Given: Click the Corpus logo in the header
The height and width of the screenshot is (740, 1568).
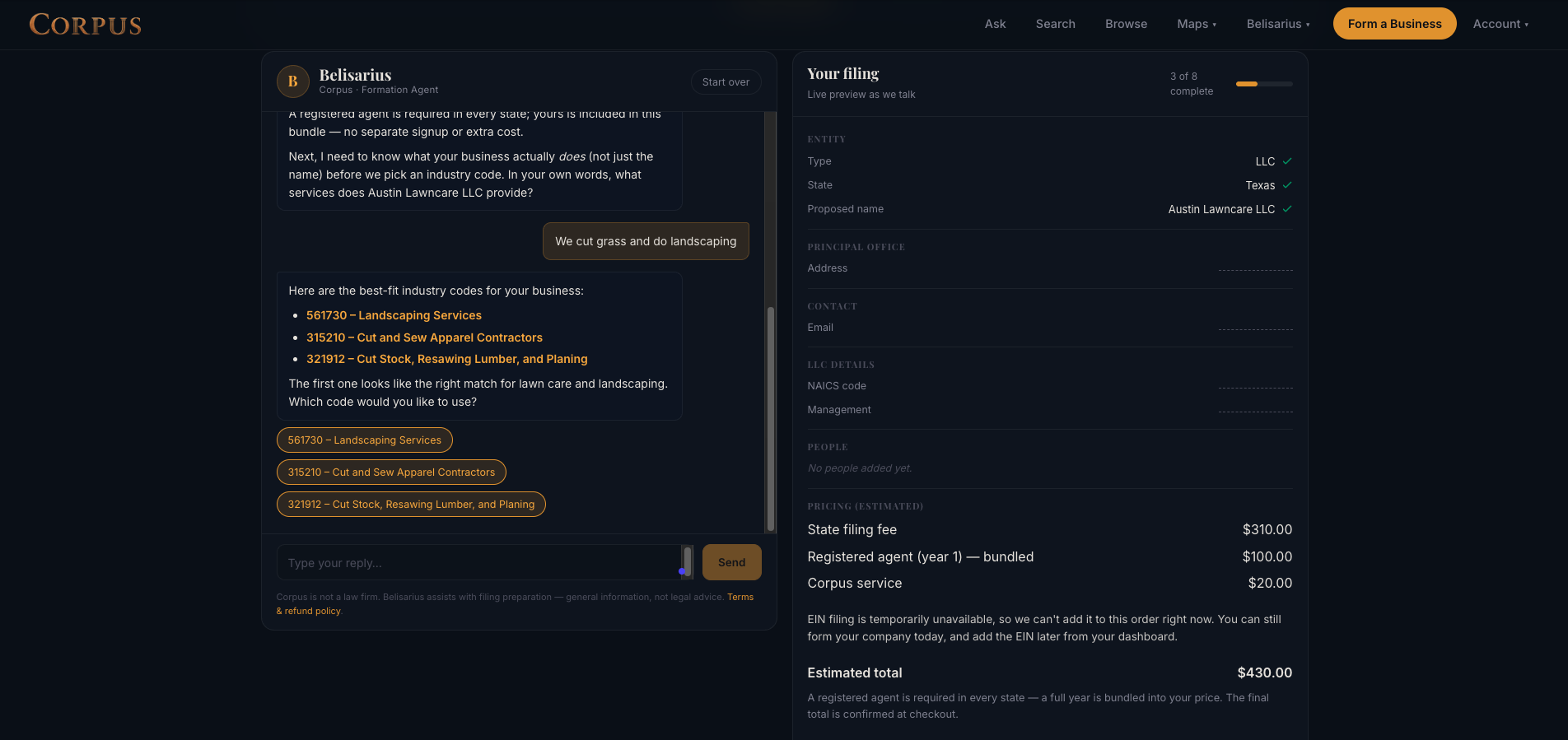Looking at the screenshot, I should [x=86, y=25].
